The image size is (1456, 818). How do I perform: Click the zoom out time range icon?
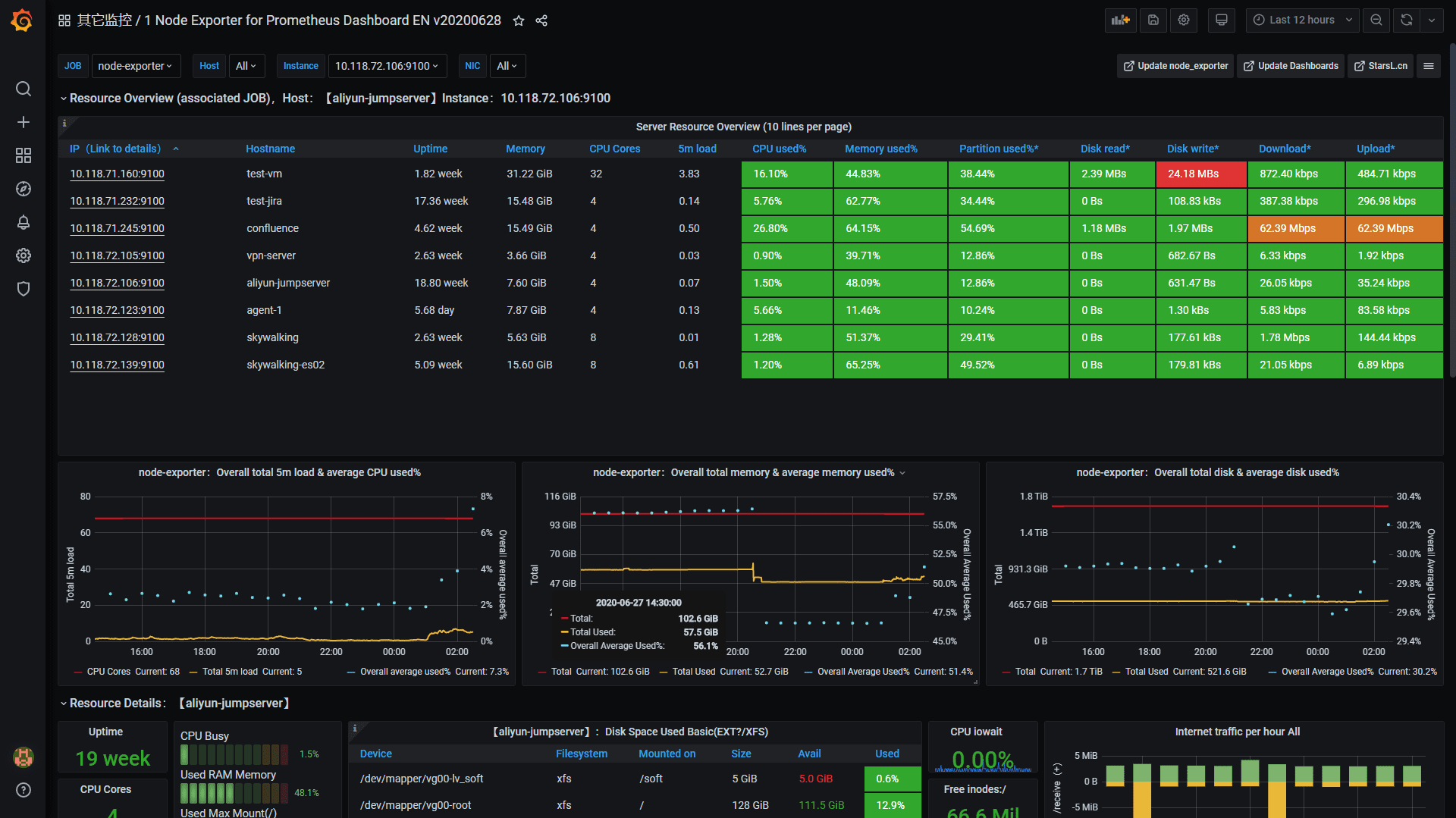click(1376, 20)
